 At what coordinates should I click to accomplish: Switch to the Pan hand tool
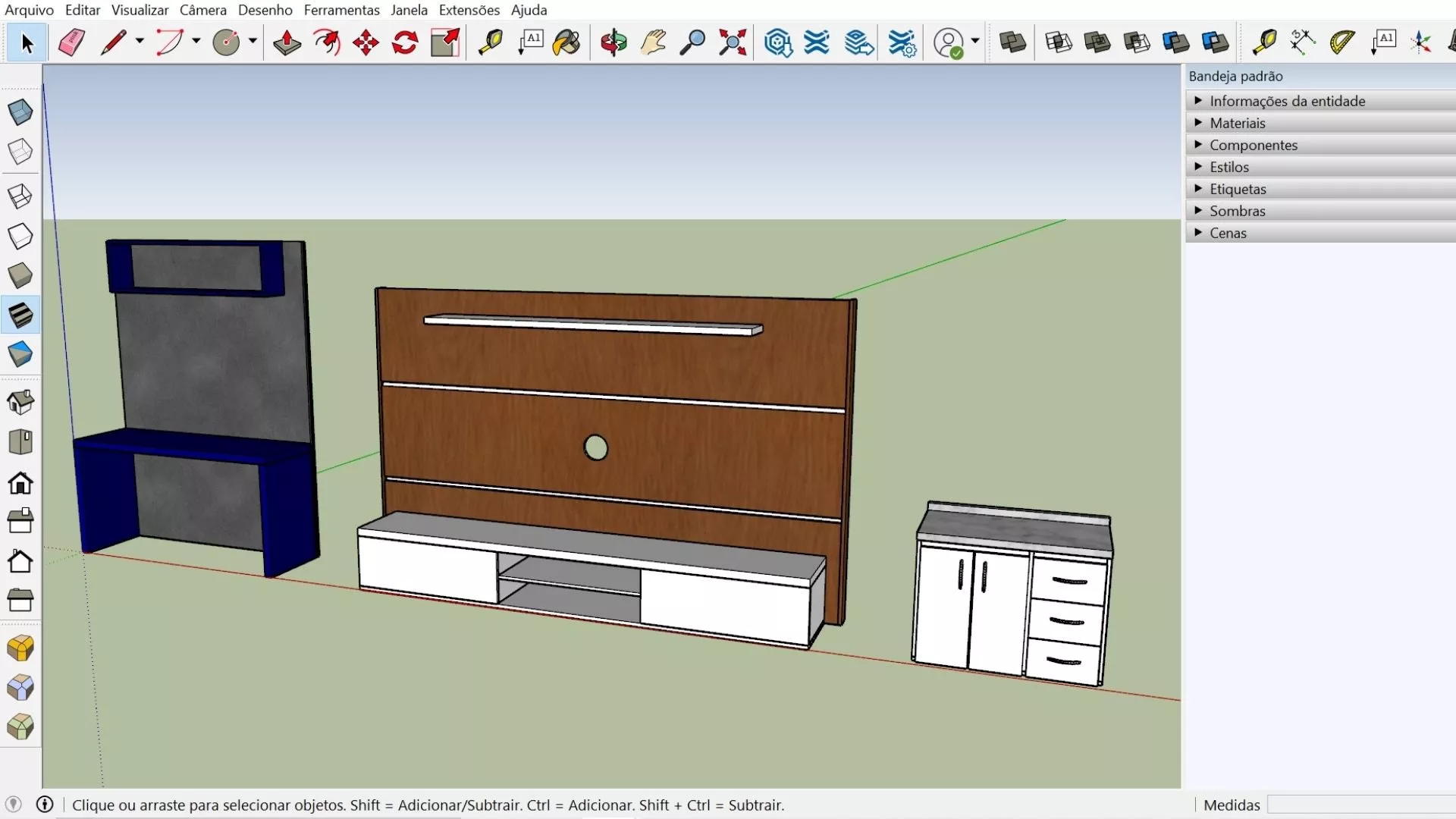pos(653,42)
